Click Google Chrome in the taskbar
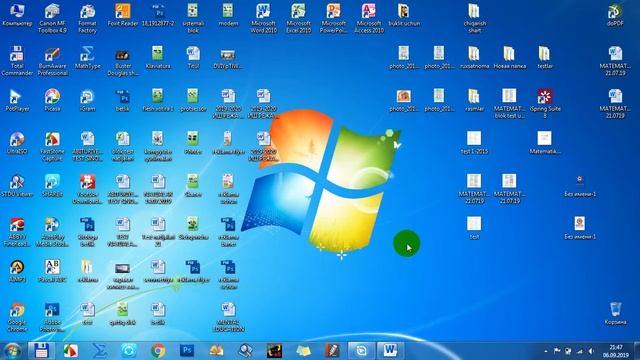 click(158, 351)
